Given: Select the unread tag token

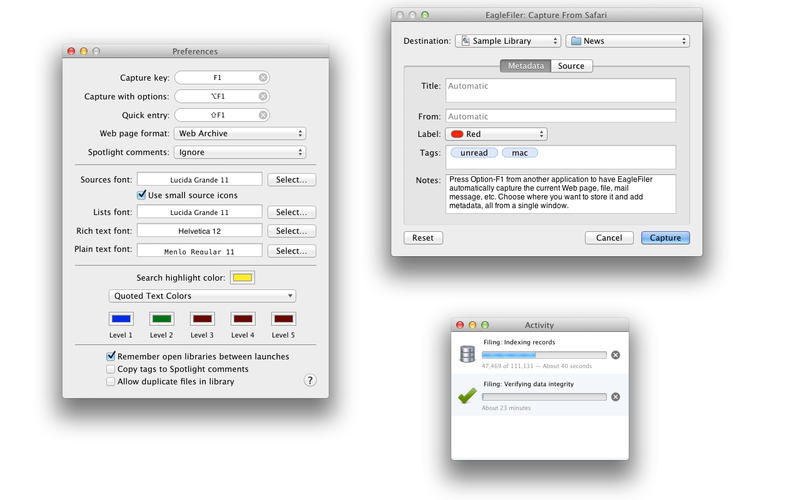Looking at the screenshot, I should click(474, 153).
